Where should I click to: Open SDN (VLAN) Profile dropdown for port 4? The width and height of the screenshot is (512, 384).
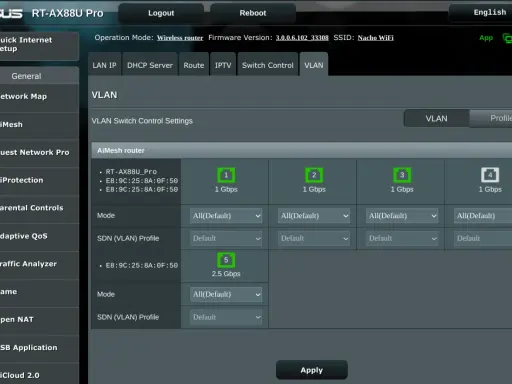(483, 238)
